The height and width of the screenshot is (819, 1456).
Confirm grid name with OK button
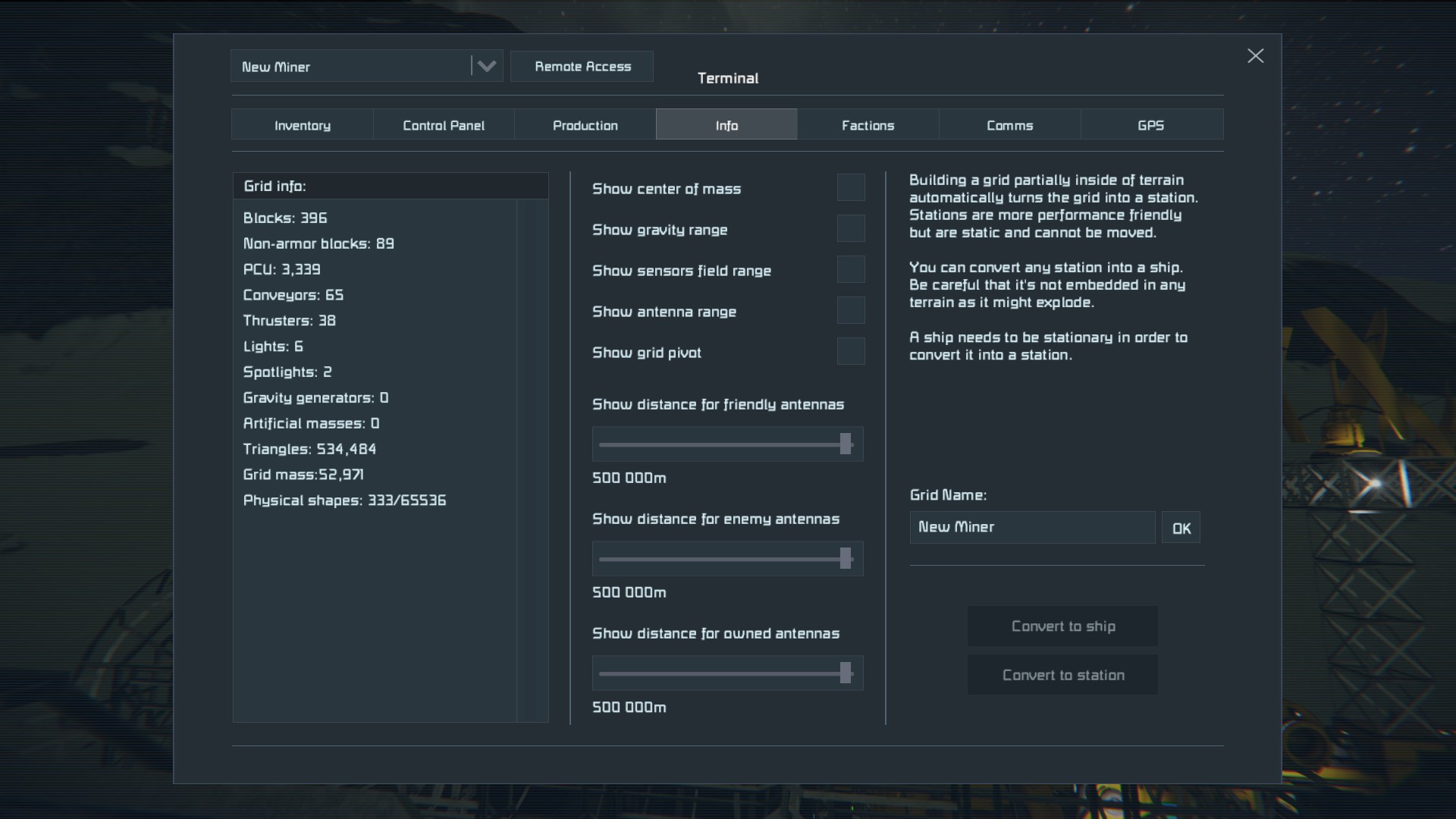(x=1181, y=528)
